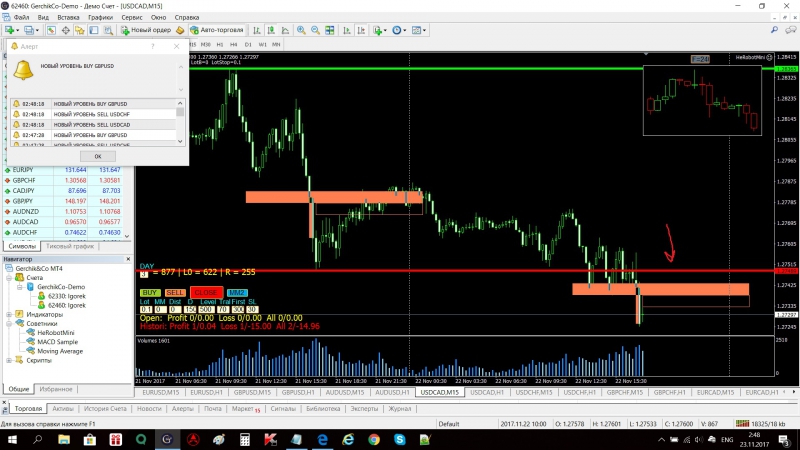Collapse the GerchikCo-Demo tree node
This screenshot has height=450, width=800.
20,287
